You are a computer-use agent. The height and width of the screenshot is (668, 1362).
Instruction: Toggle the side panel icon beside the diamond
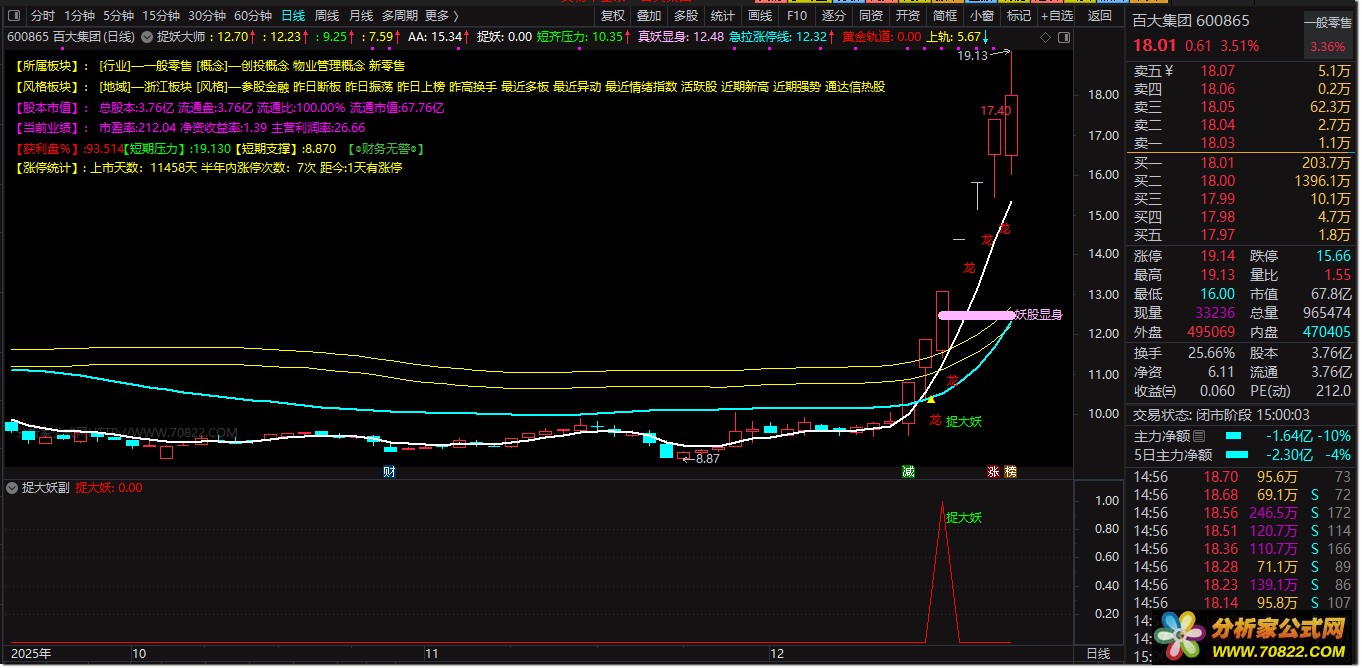(1061, 37)
